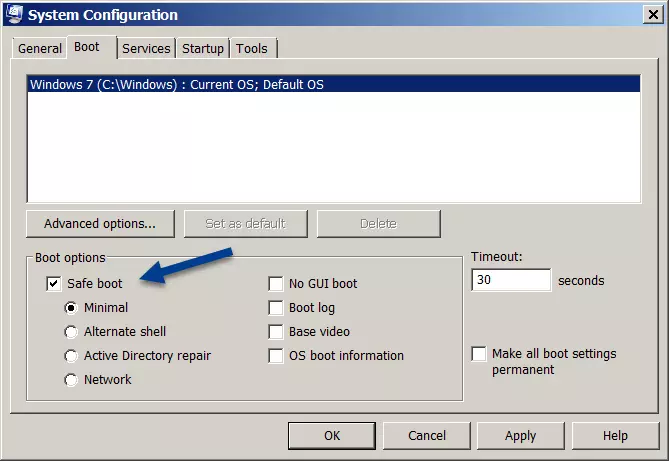669x461 pixels.
Task: Click the Timeout seconds input field
Action: tap(511, 280)
